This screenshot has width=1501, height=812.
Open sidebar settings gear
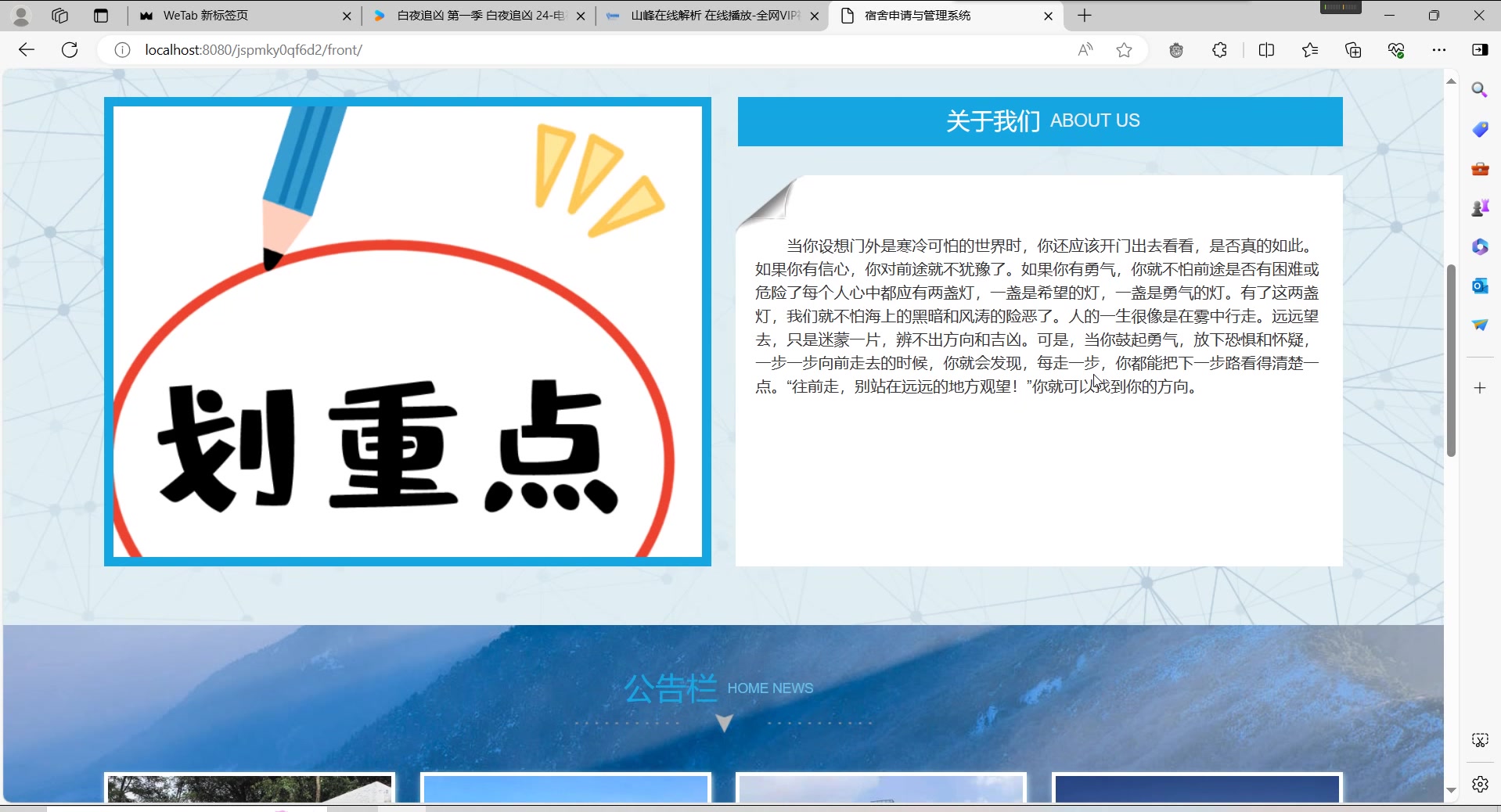pos(1479,784)
